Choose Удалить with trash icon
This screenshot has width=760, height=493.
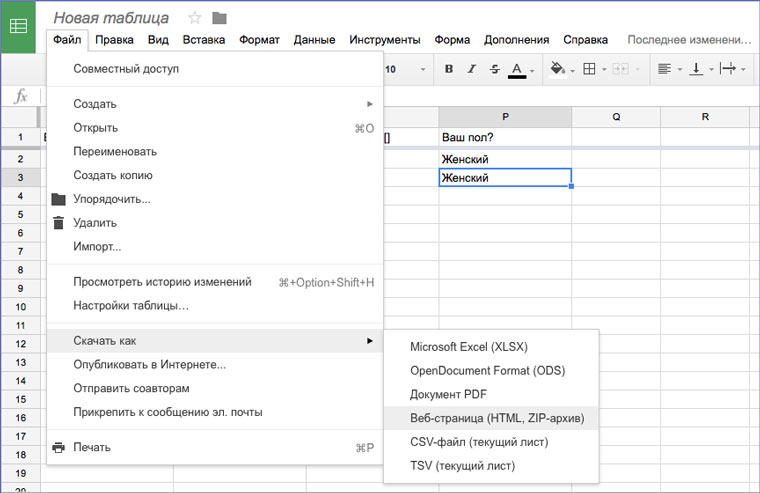click(x=215, y=223)
